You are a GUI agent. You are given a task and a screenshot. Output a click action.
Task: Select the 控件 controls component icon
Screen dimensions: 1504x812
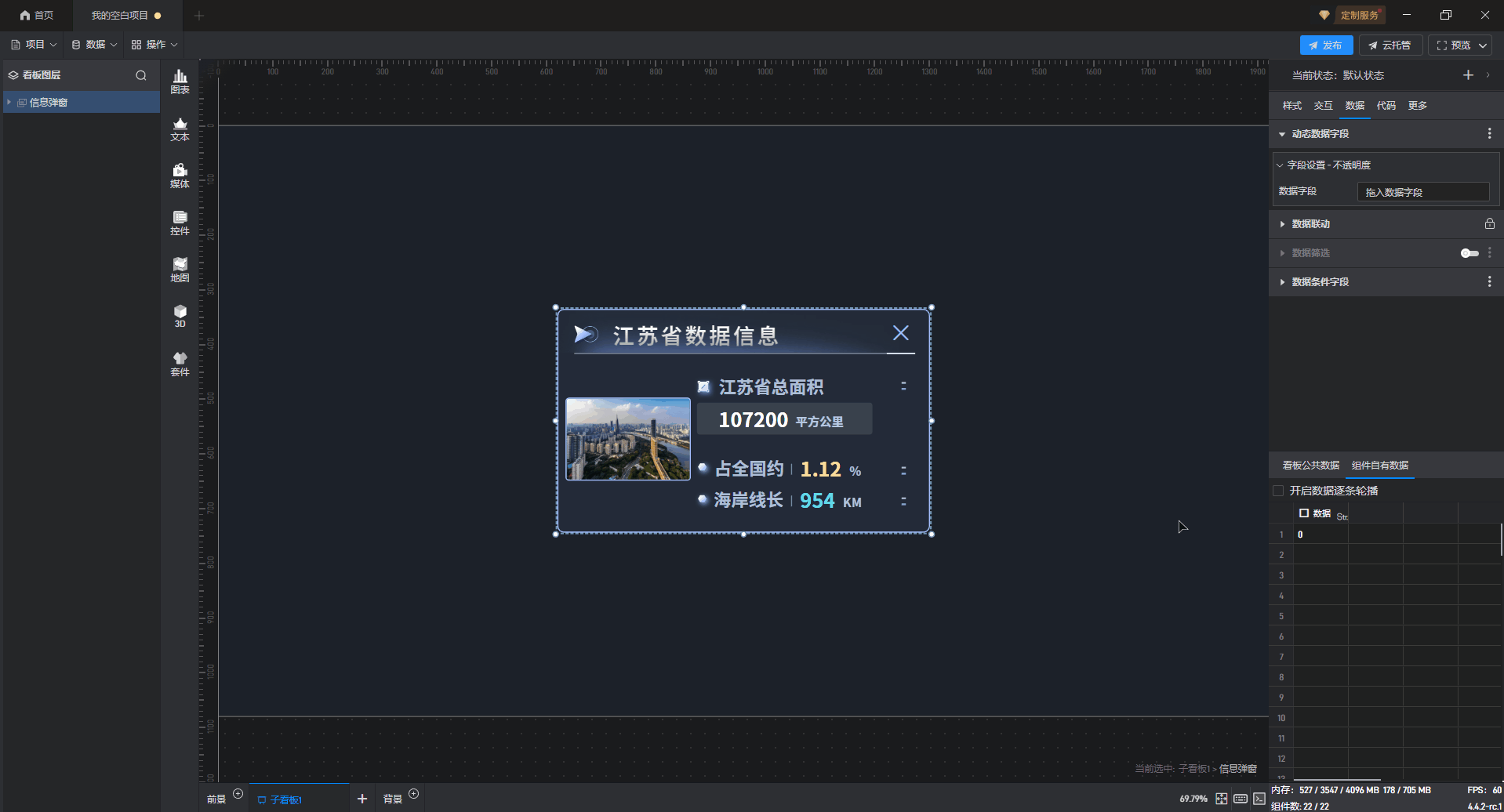tap(180, 223)
